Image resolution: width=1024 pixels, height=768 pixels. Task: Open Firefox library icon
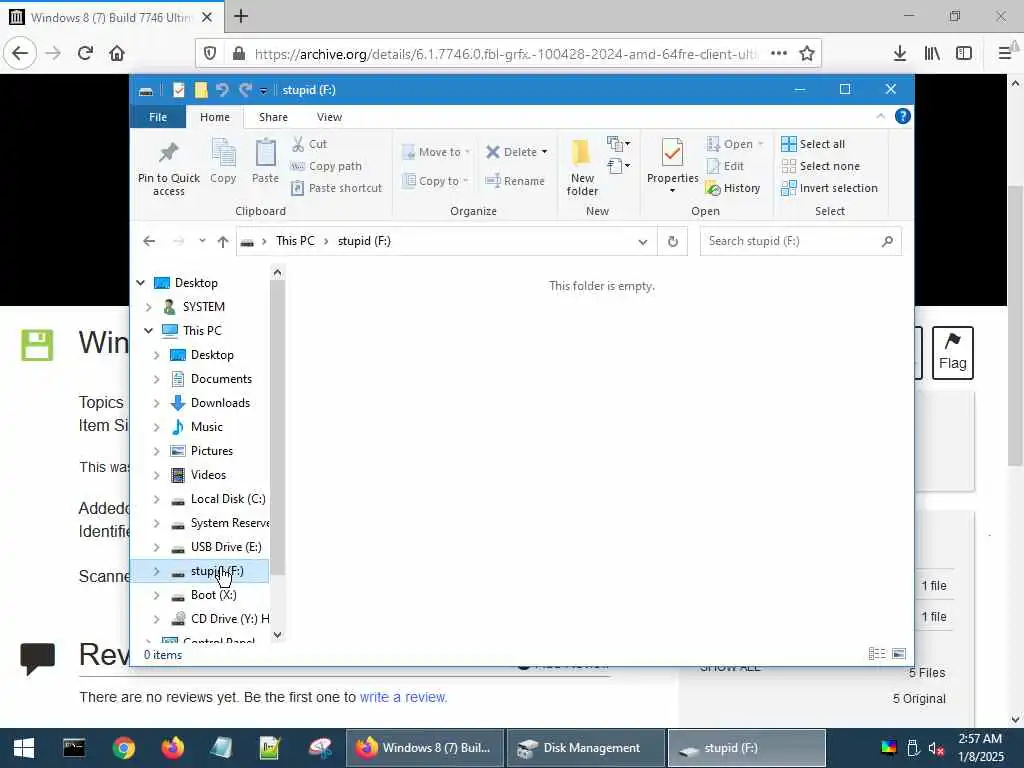pos(933,54)
